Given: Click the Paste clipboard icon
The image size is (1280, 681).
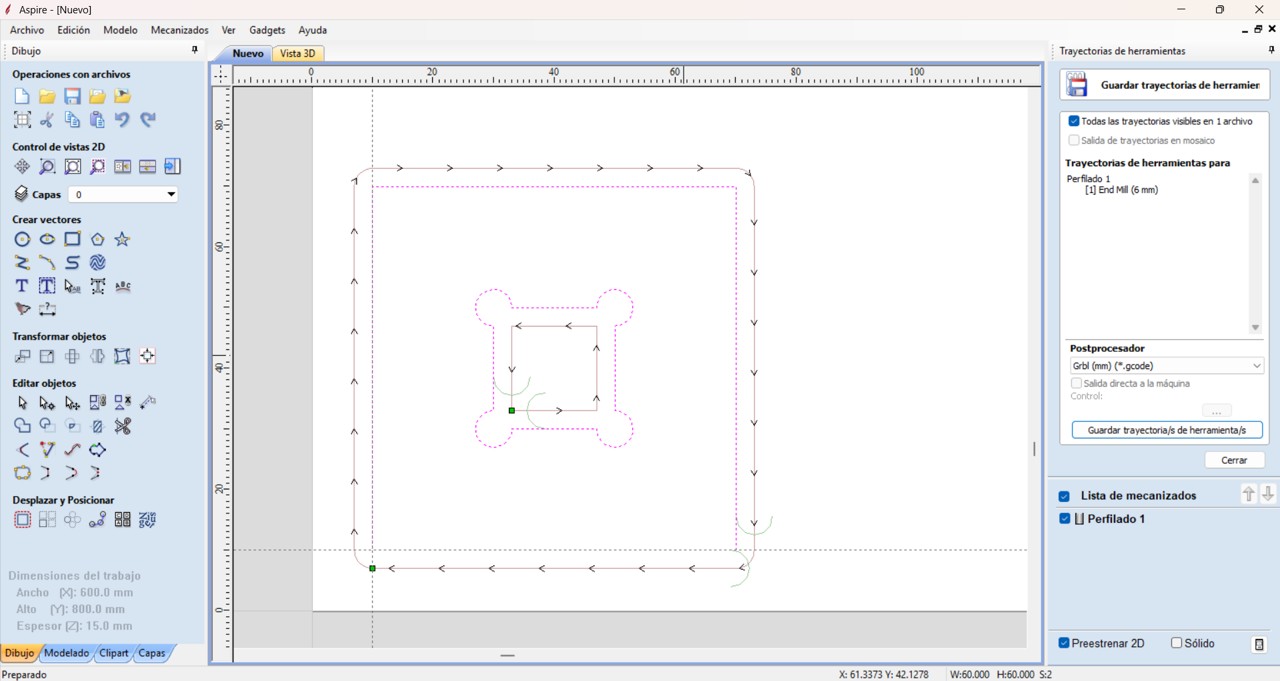Looking at the screenshot, I should 97,119.
